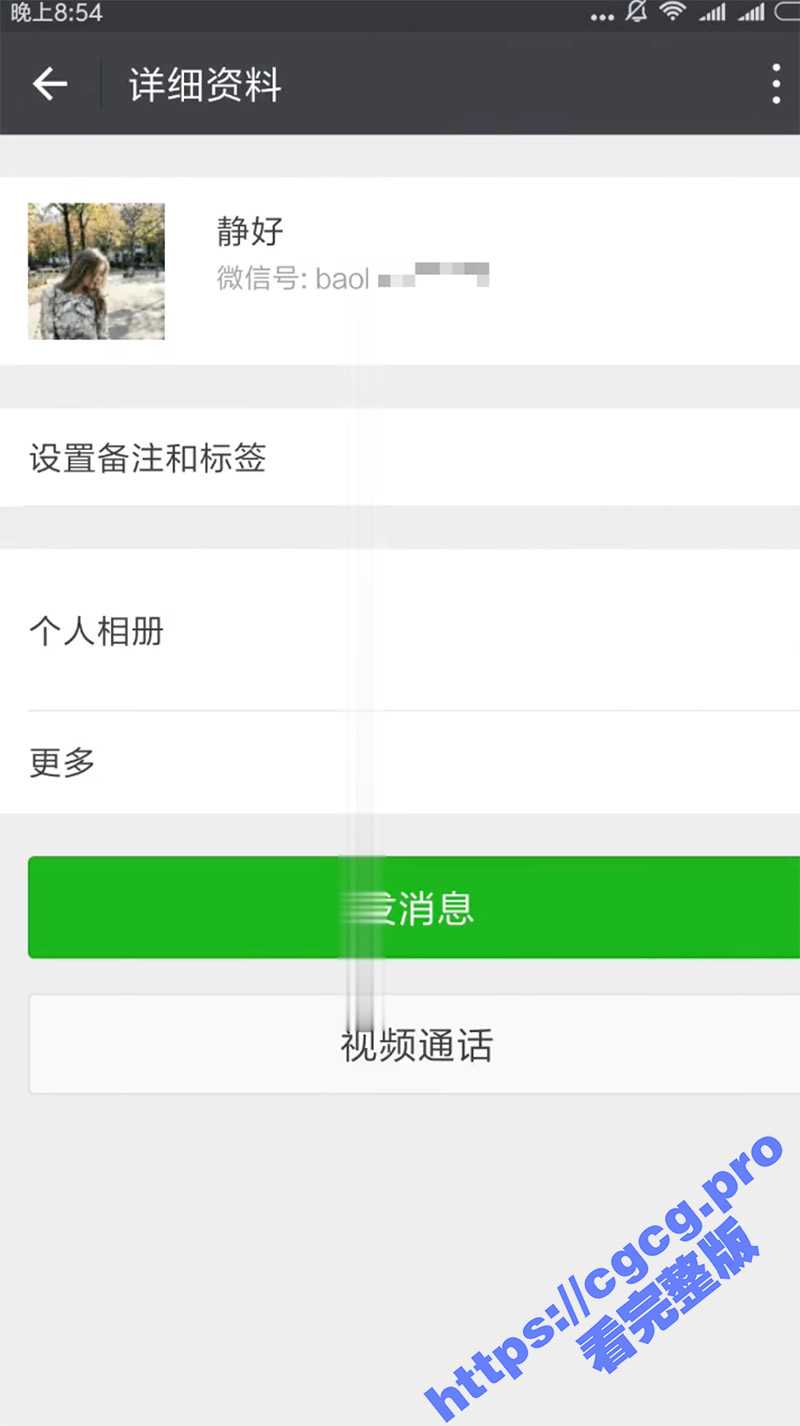Open the three-dot overflow menu
This screenshot has height=1426, width=800.
(x=776, y=84)
